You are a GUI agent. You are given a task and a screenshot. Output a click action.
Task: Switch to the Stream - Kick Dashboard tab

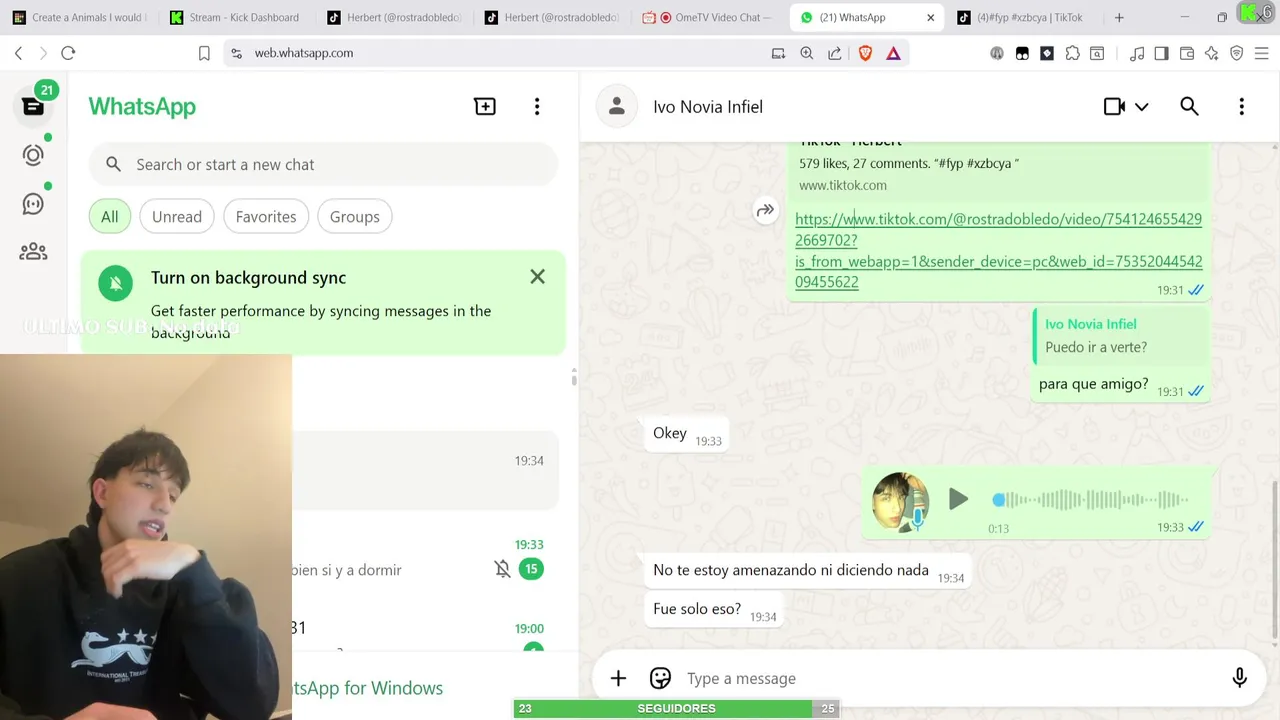235,17
